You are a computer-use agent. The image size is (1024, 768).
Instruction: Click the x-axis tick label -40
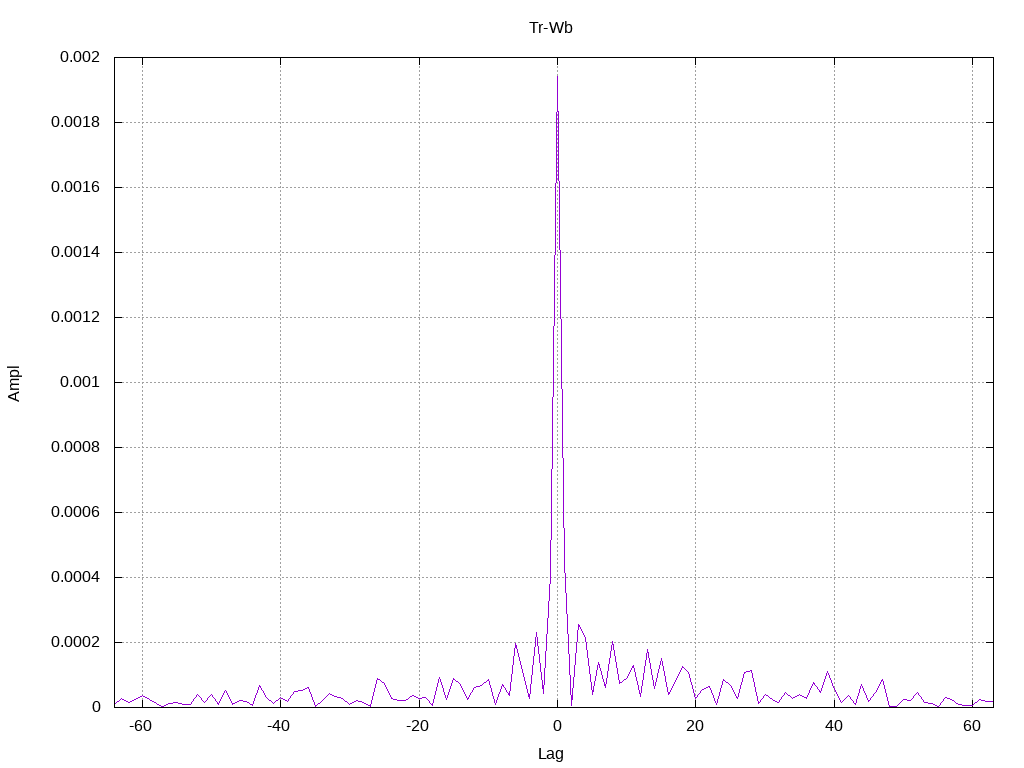click(278, 726)
